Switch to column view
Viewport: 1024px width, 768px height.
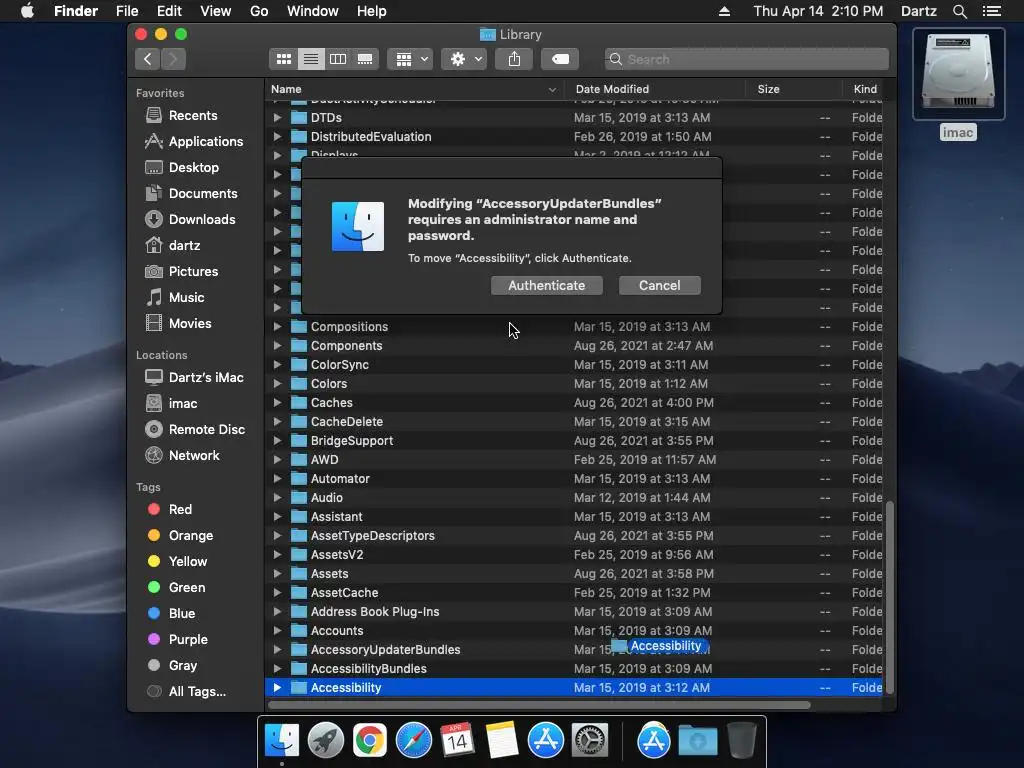(x=338, y=59)
